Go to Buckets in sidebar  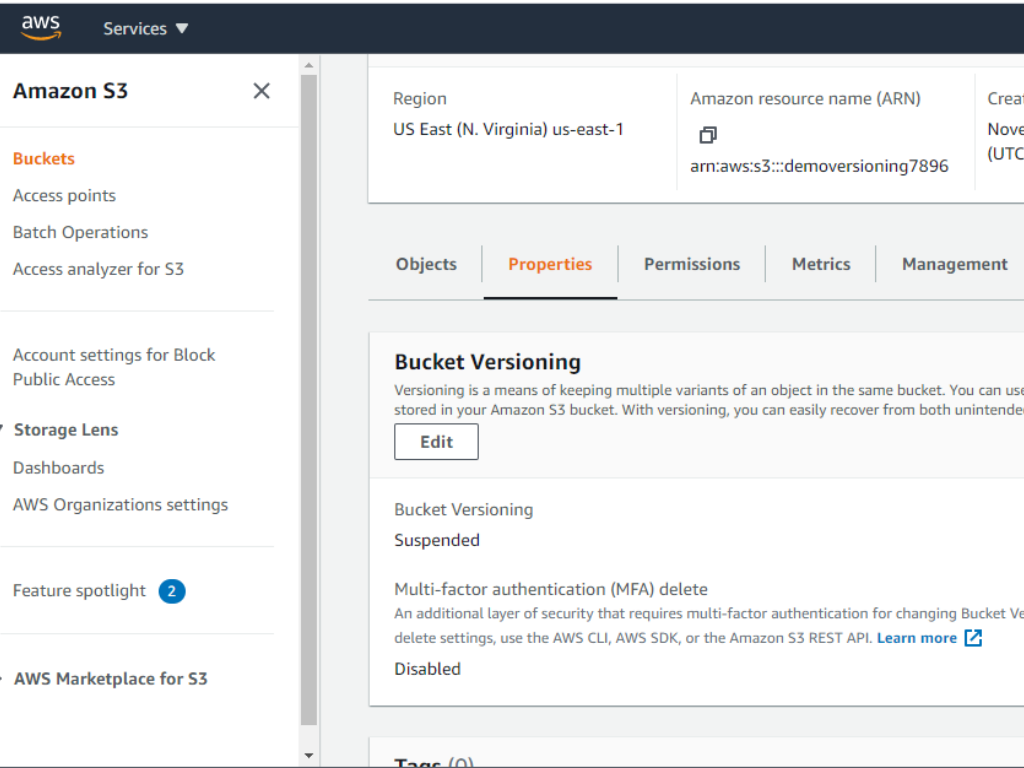point(44,159)
